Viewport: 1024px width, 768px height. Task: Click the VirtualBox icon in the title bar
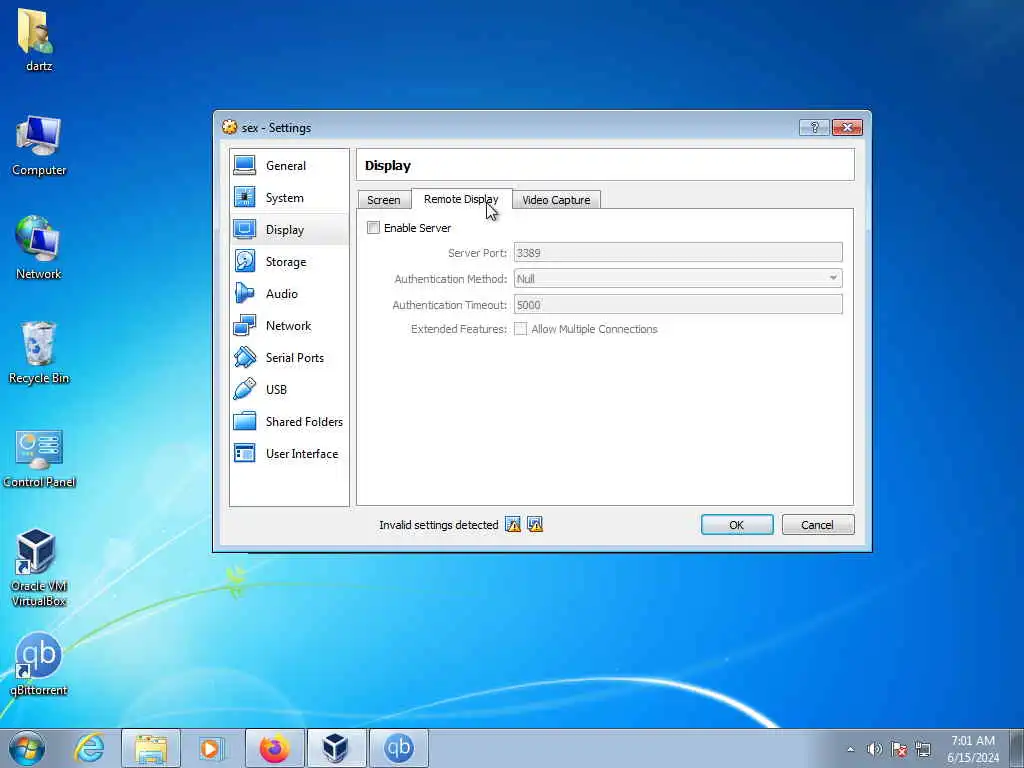(229, 127)
